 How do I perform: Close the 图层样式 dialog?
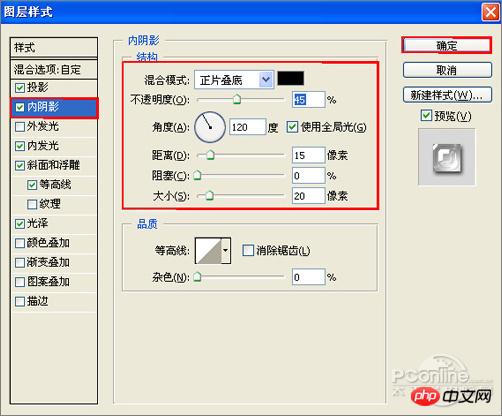point(490,13)
